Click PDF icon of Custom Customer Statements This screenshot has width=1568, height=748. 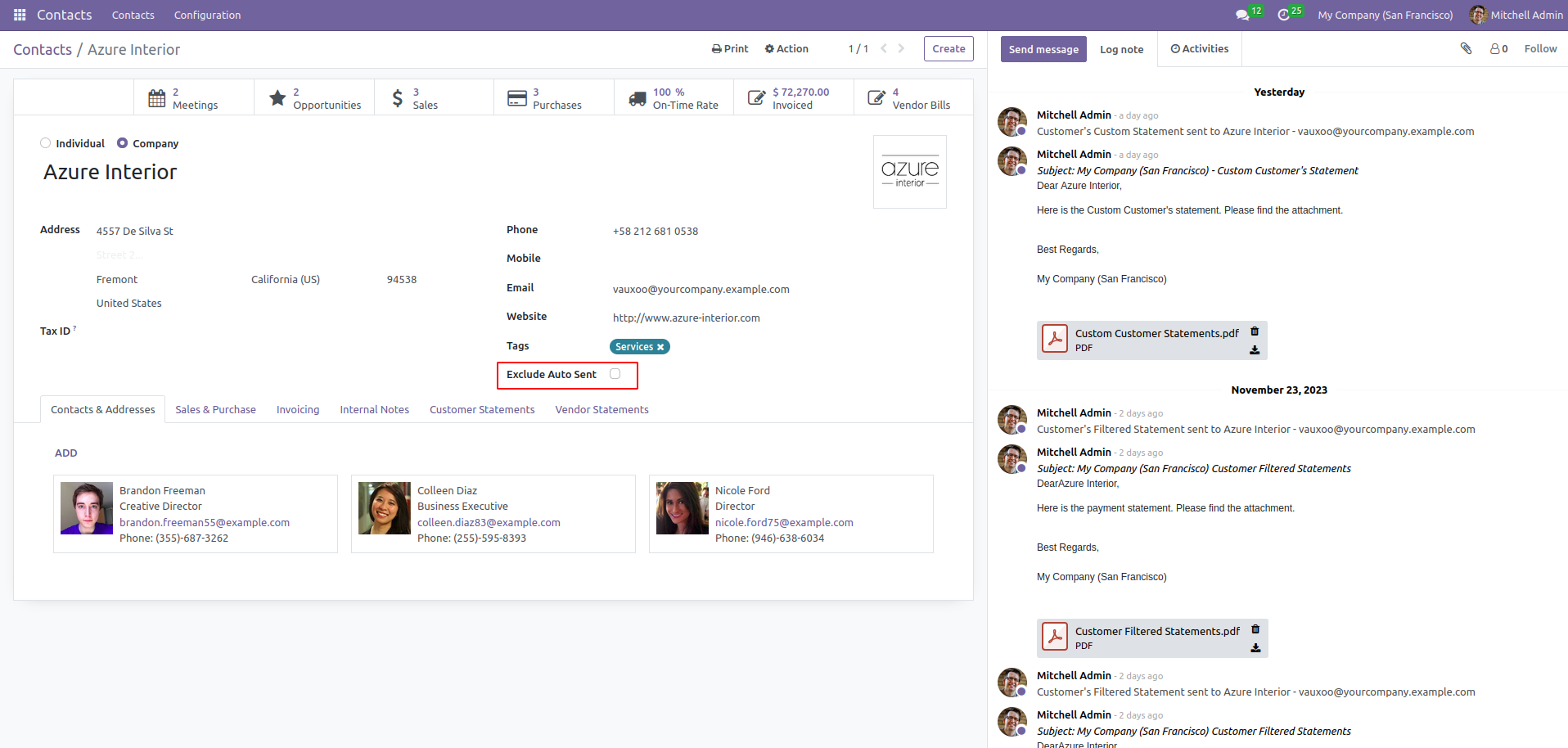(1055, 339)
